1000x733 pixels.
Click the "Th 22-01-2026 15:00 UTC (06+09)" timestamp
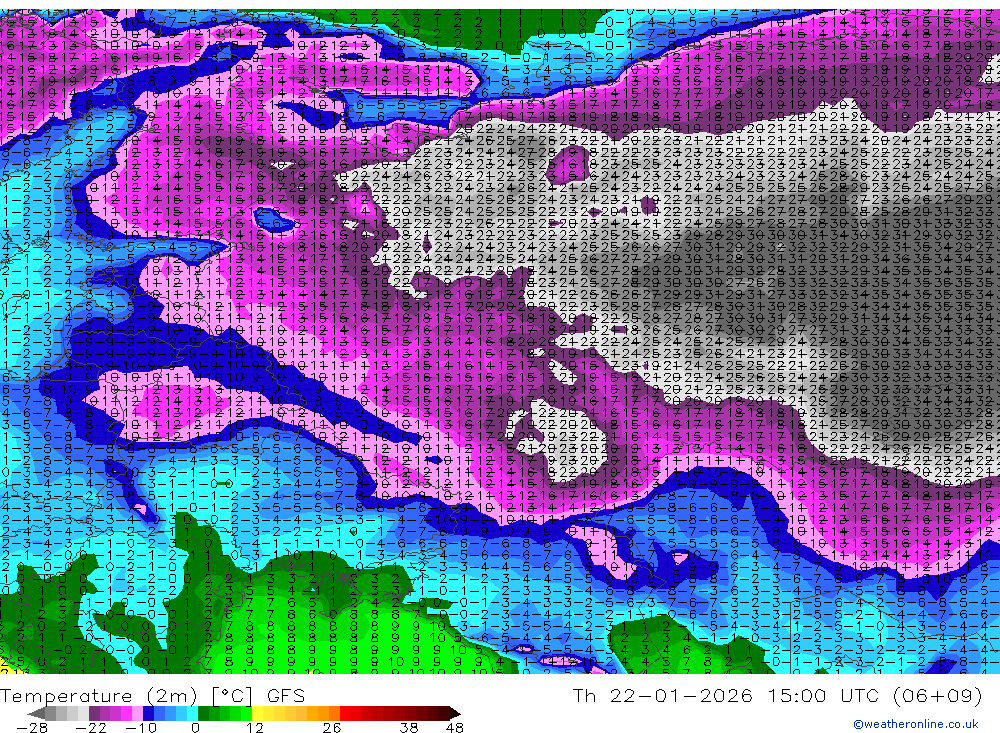[x=777, y=695]
